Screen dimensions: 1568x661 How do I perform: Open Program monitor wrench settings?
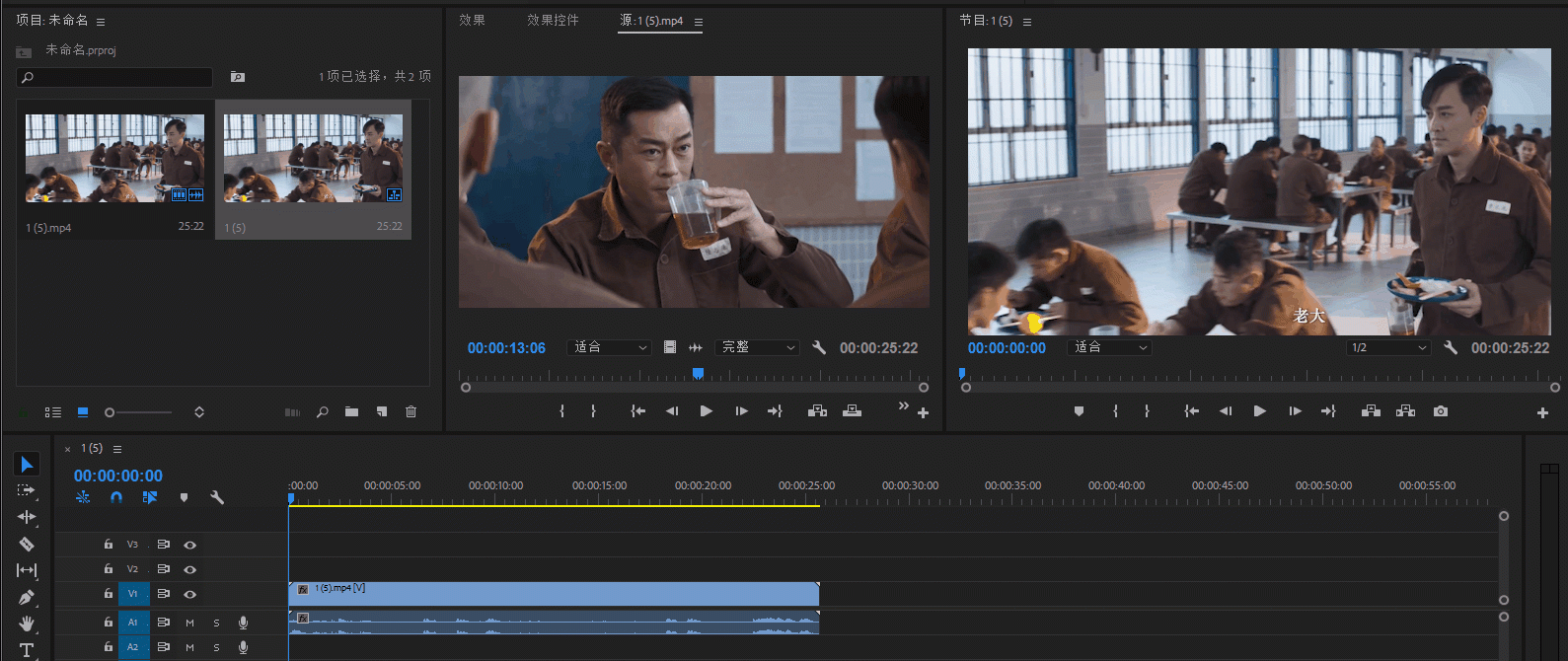(1451, 347)
